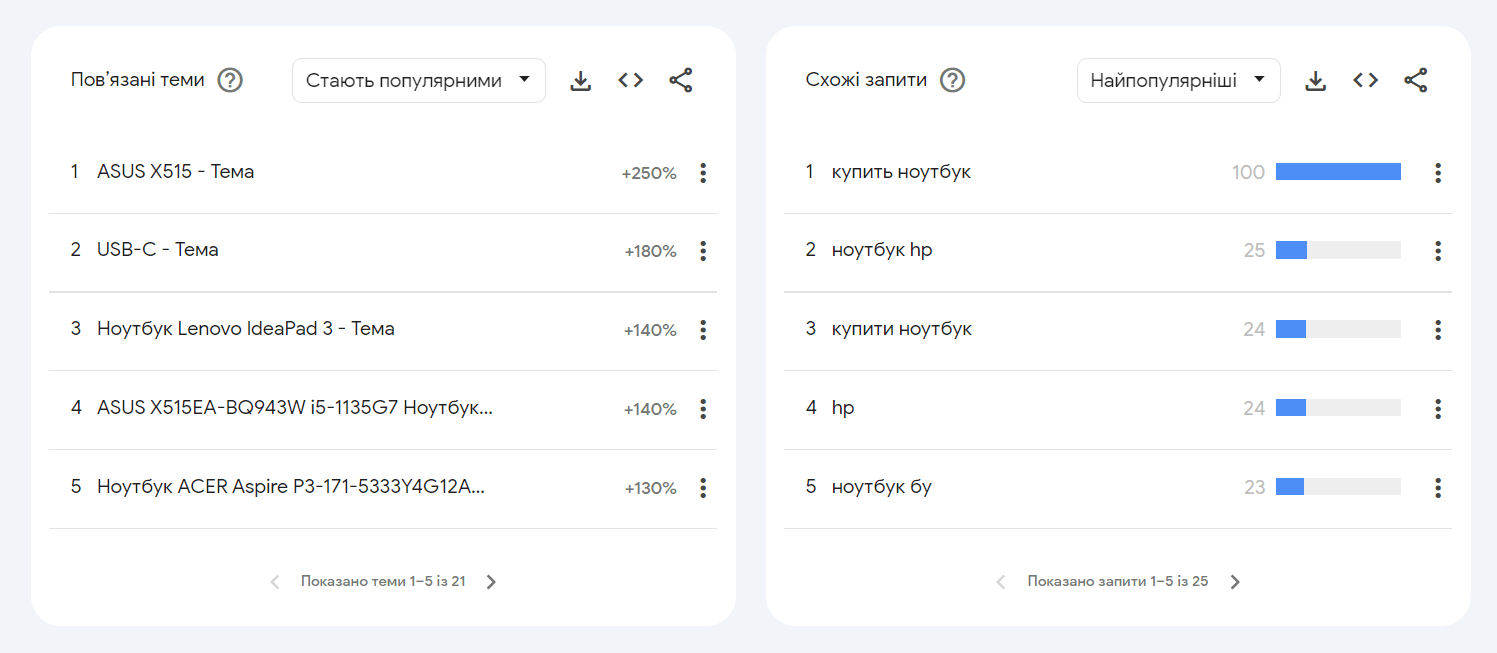Open more options for купити ноутбук row

(x=1438, y=330)
